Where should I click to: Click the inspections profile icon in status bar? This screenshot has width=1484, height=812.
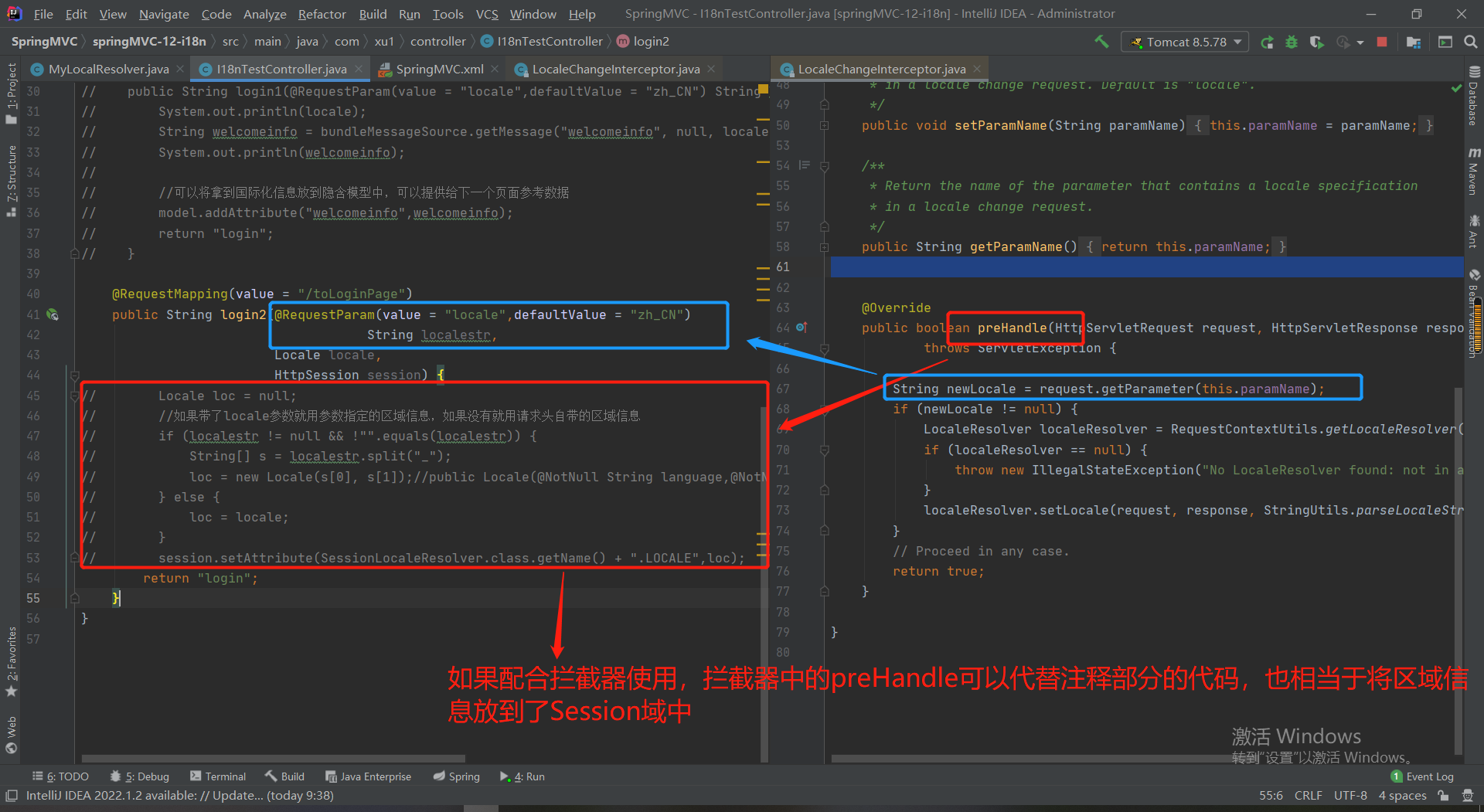(1467, 795)
